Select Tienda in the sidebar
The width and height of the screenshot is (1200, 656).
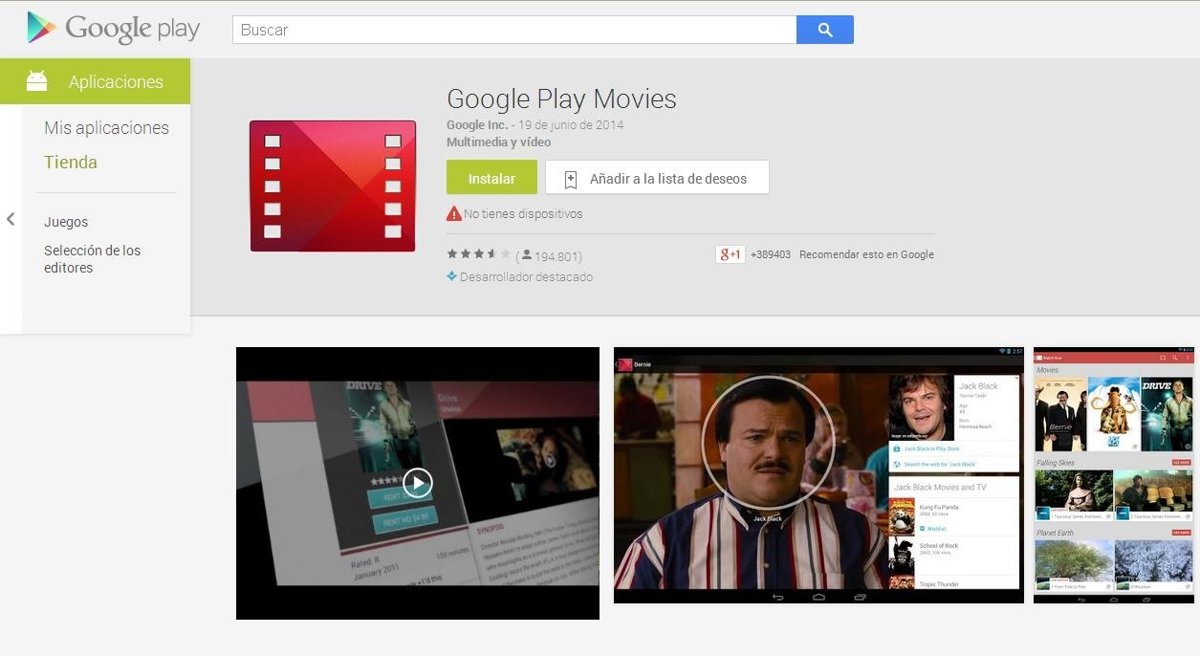point(70,162)
